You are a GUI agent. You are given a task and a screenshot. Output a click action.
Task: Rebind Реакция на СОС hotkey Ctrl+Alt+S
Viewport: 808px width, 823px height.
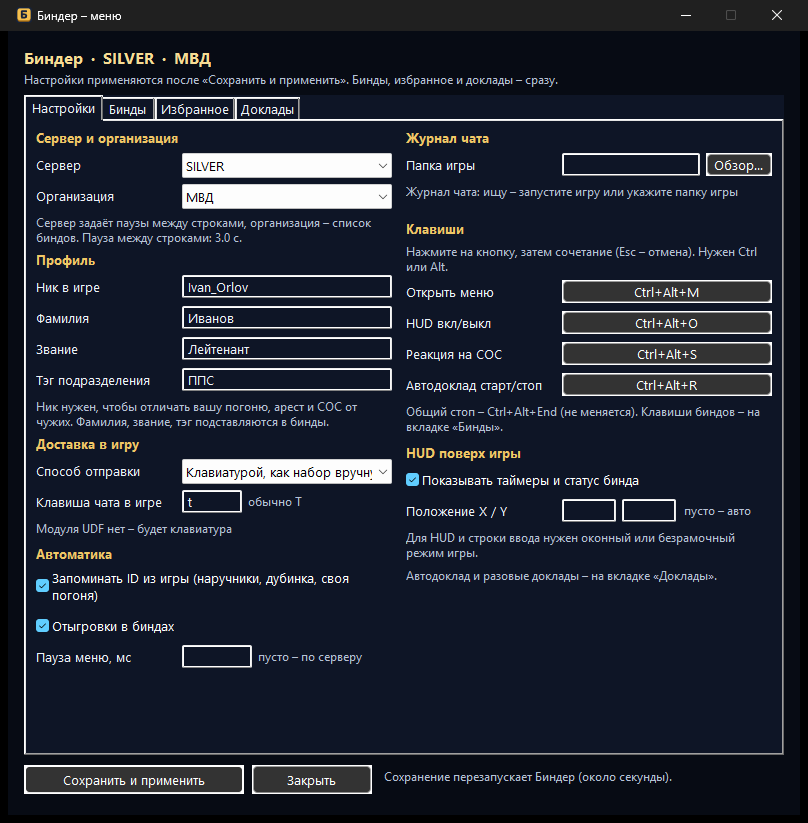coord(667,354)
